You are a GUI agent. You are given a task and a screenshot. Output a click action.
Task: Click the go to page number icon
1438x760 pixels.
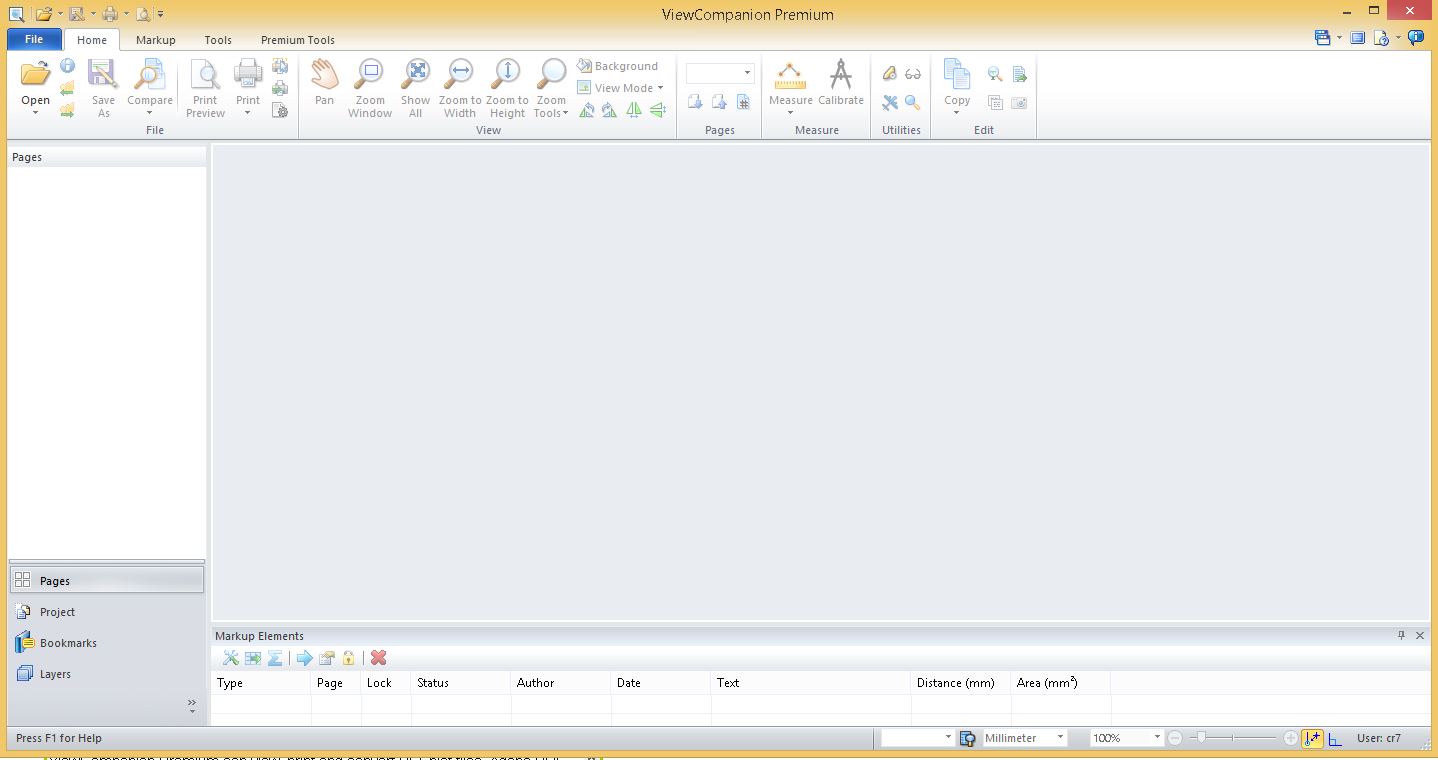click(x=743, y=102)
